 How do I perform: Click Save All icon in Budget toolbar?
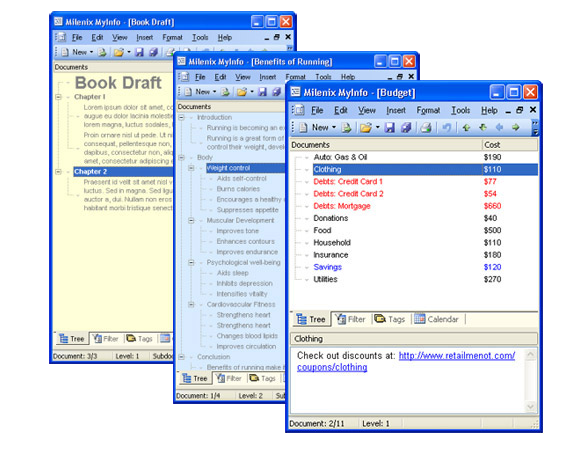click(406, 128)
